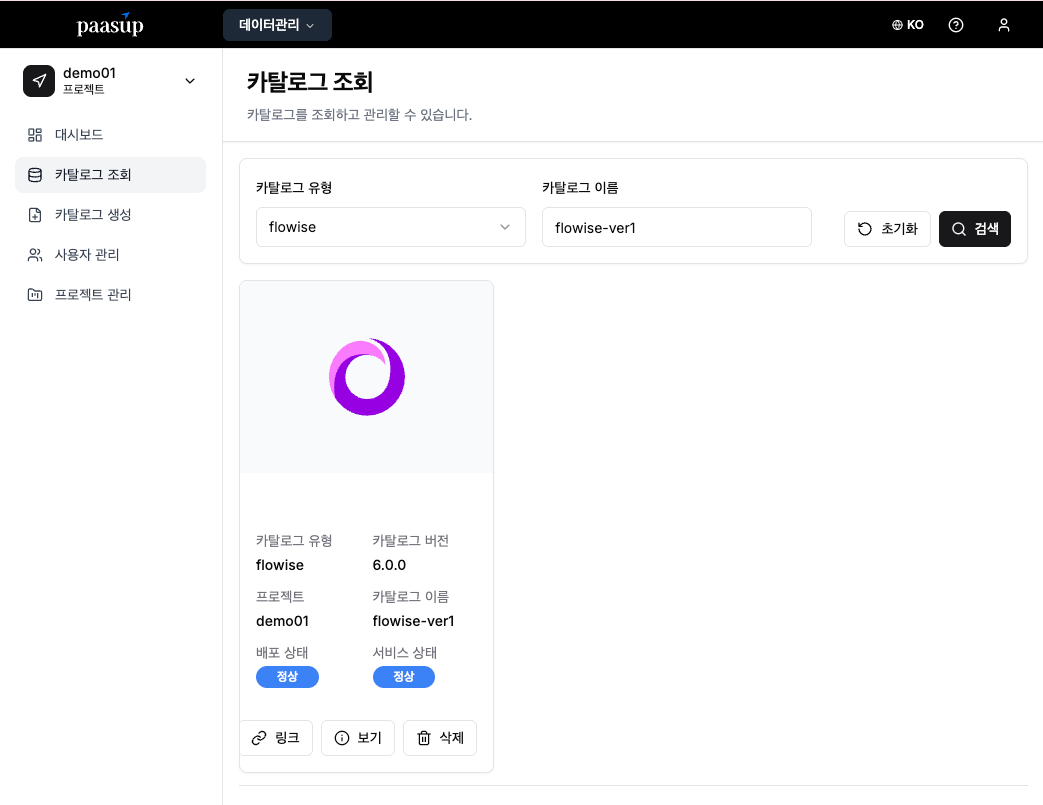This screenshot has height=805, width=1043.
Task: Select 카탈로그 조회 sidebar item
Action: (x=110, y=175)
